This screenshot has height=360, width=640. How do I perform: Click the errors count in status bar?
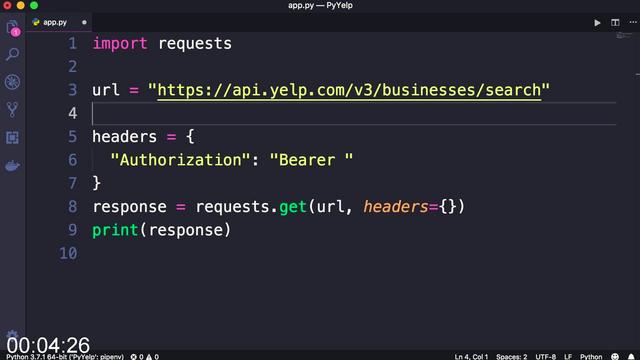point(137,357)
